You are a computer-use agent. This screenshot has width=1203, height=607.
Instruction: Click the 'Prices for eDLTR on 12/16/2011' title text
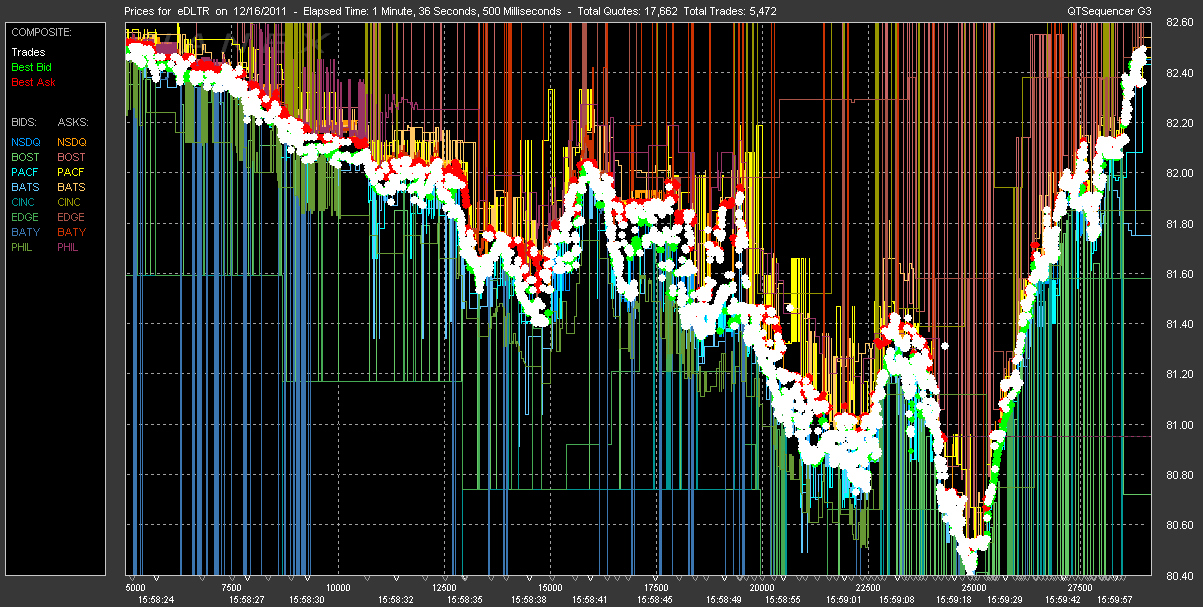tap(206, 11)
